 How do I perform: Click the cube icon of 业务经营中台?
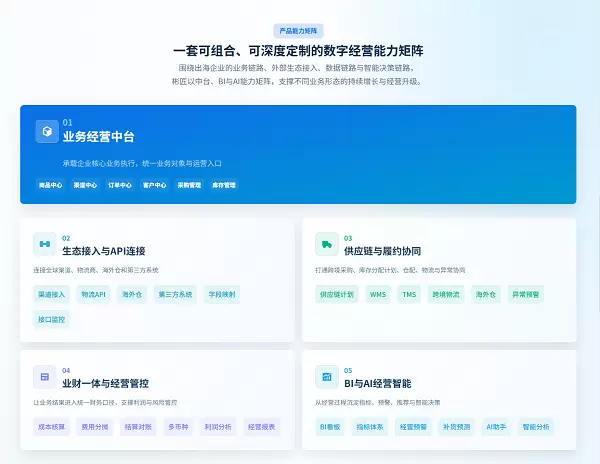[x=47, y=132]
